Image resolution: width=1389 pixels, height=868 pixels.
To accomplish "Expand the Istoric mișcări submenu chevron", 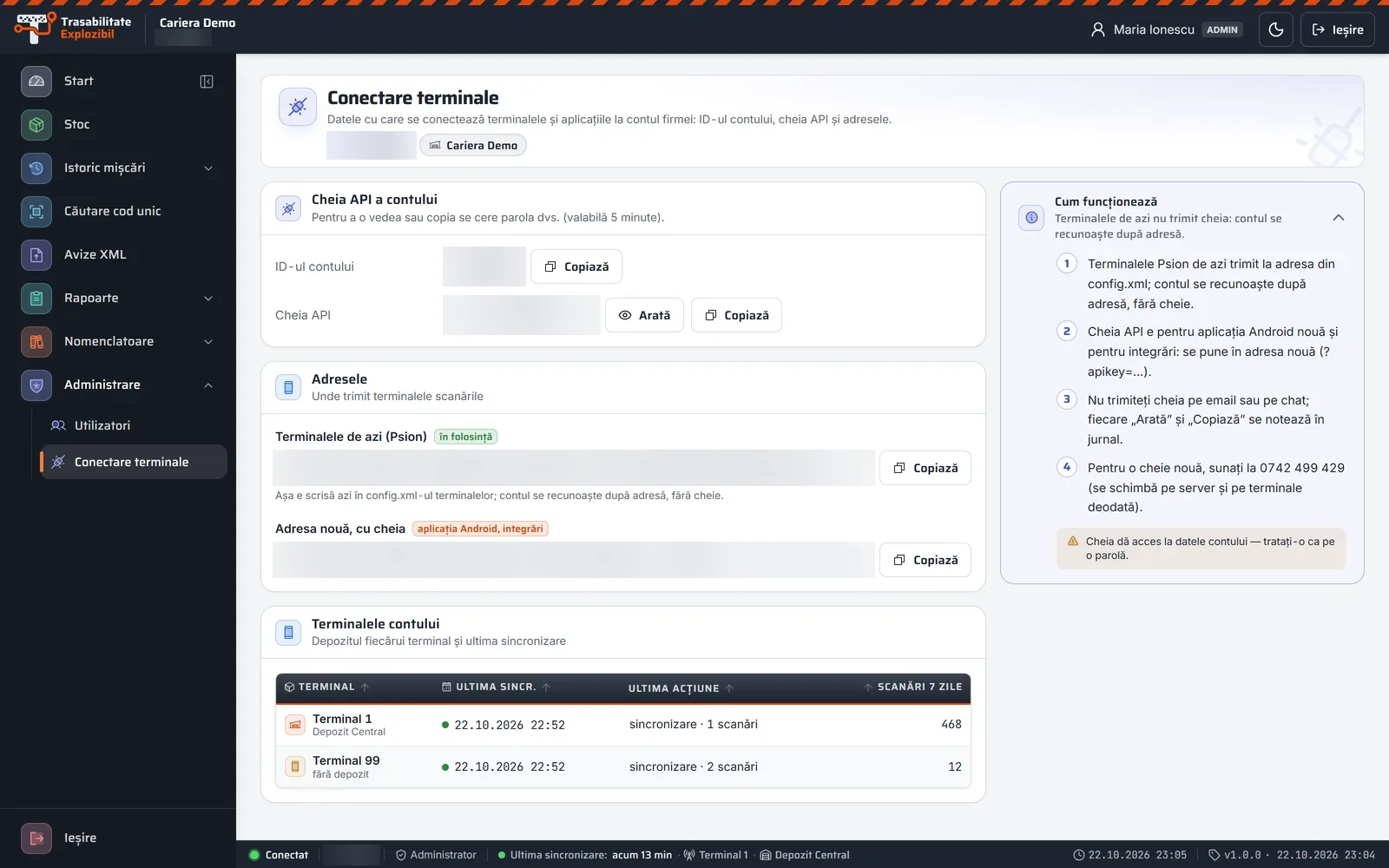I will point(208,168).
